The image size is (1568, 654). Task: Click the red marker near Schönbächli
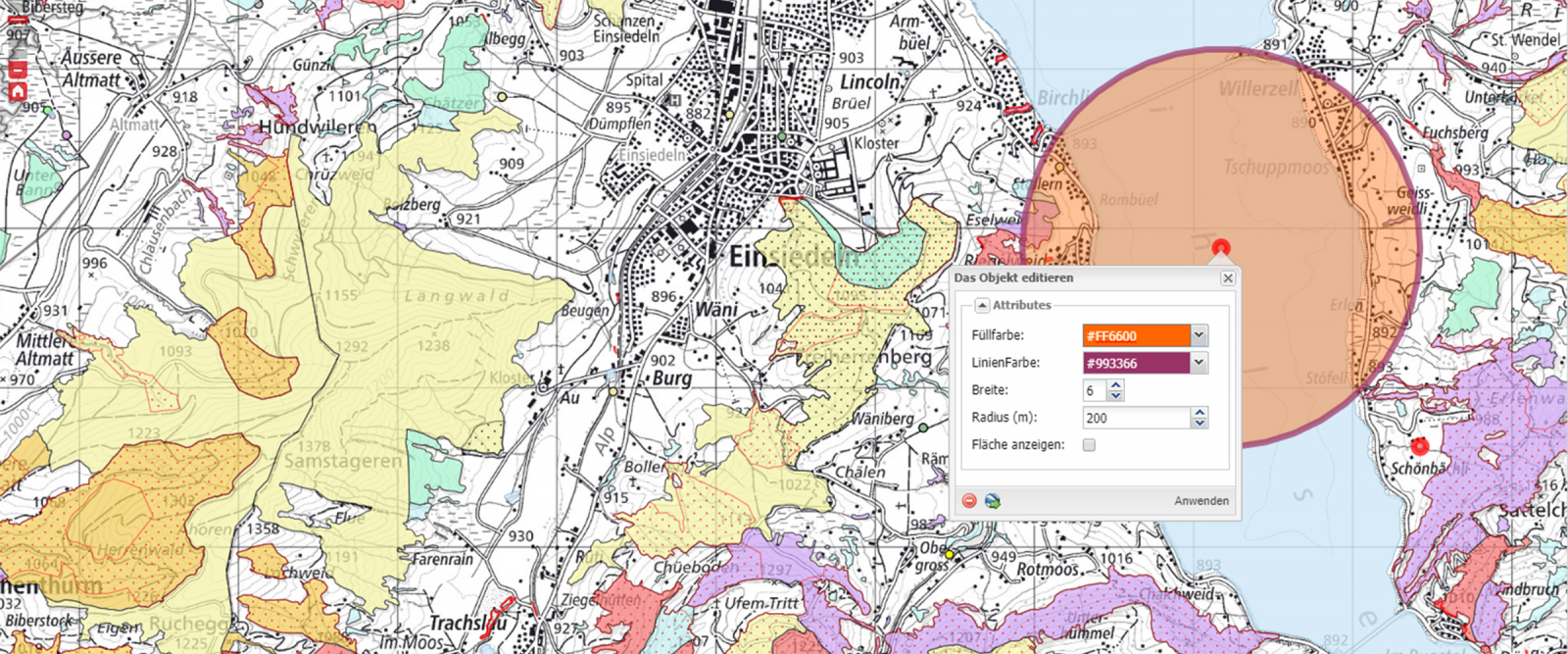click(x=1419, y=447)
